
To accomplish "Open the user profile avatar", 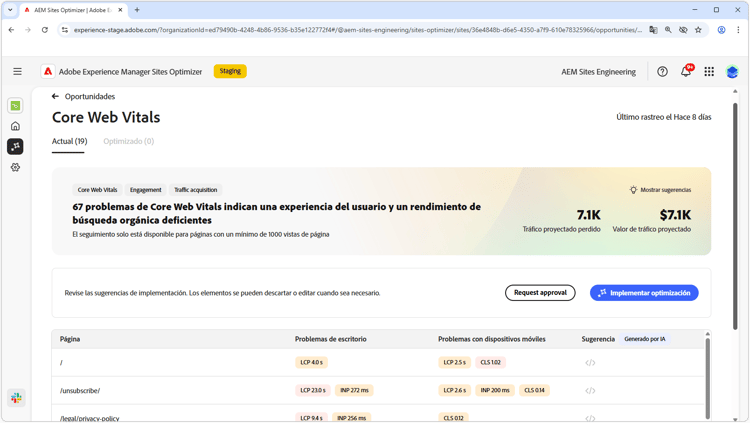I will [x=732, y=72].
